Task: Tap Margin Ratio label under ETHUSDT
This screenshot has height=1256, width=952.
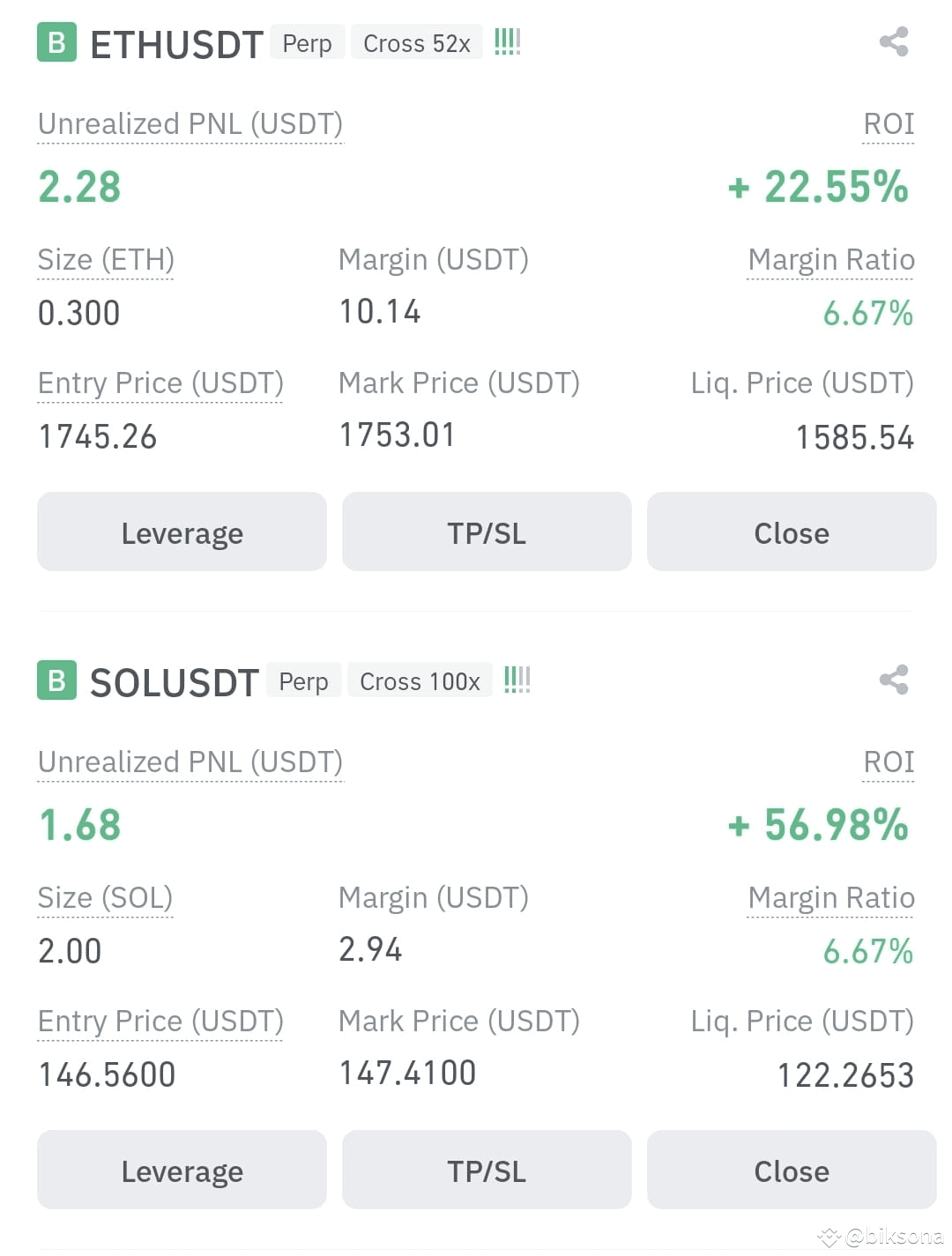Action: pos(830,260)
